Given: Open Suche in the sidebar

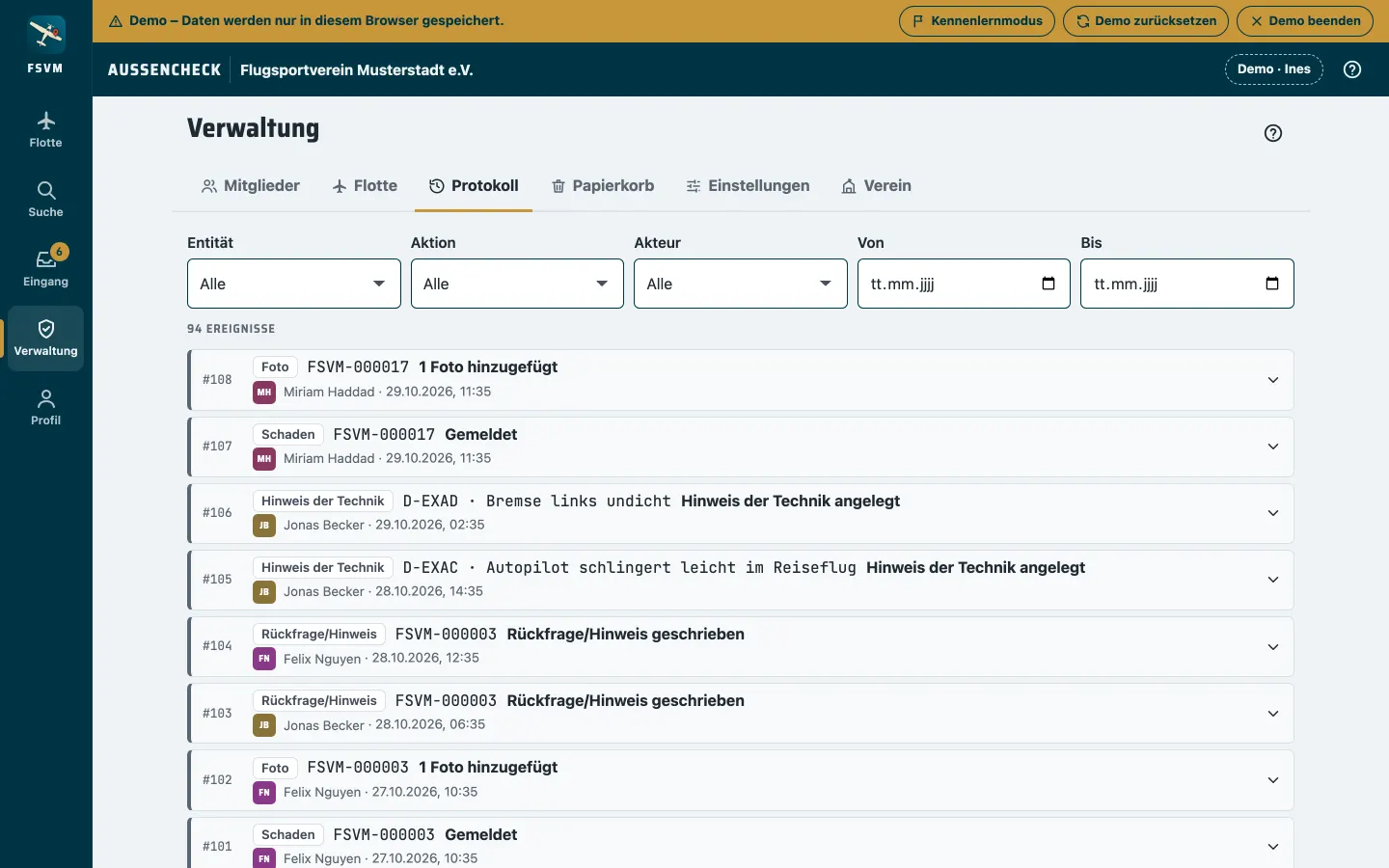Looking at the screenshot, I should point(45,200).
